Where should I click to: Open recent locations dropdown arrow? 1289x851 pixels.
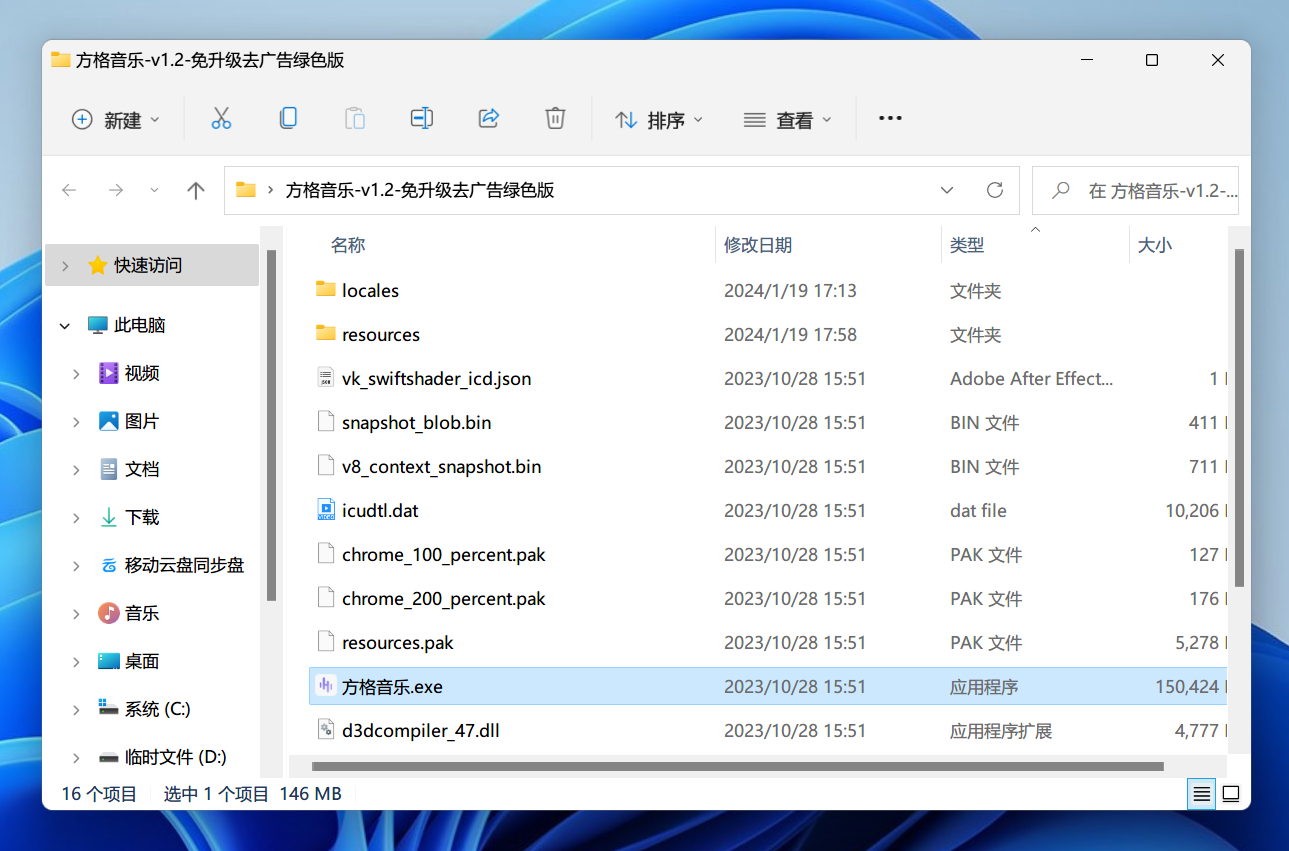coord(154,190)
